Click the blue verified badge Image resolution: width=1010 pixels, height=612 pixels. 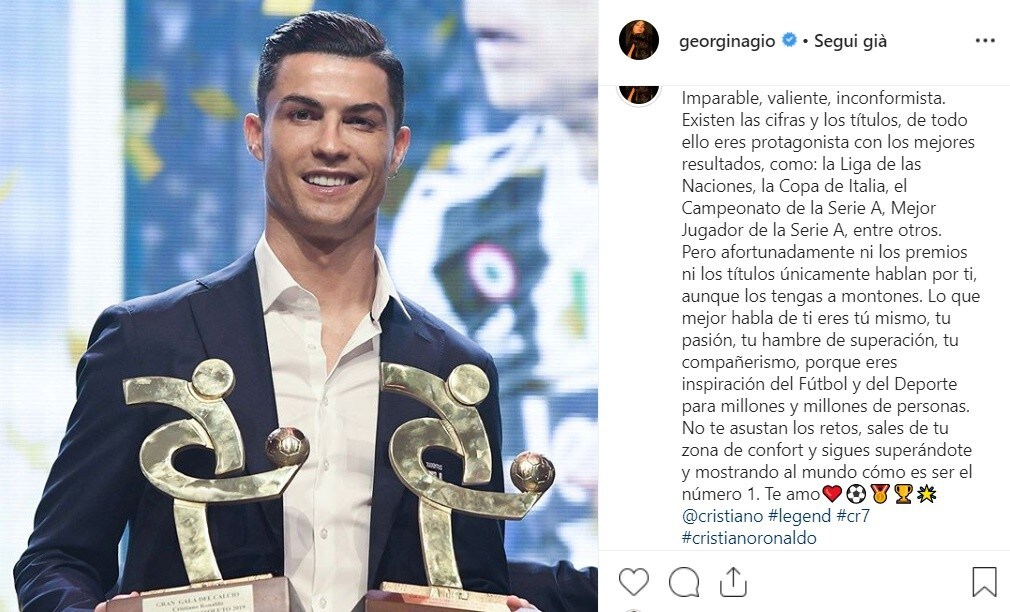click(x=789, y=40)
